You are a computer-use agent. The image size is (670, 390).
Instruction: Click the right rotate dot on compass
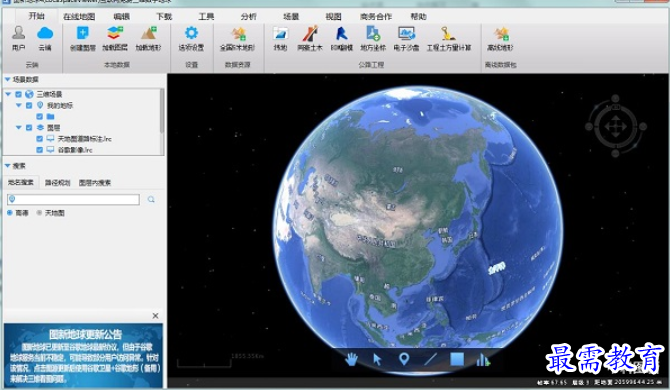point(642,126)
